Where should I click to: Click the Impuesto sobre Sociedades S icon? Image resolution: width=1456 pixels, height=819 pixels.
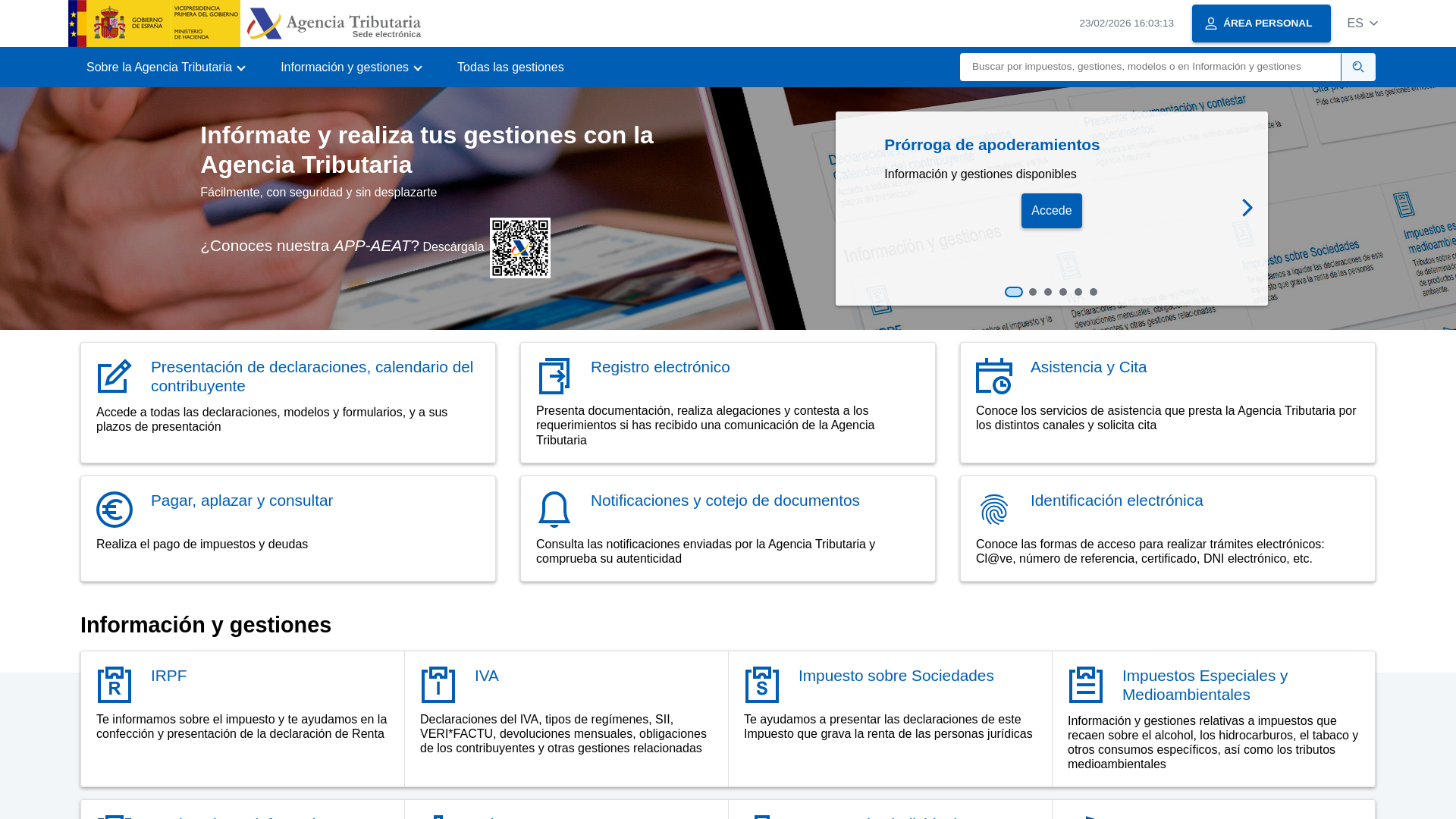click(x=762, y=685)
